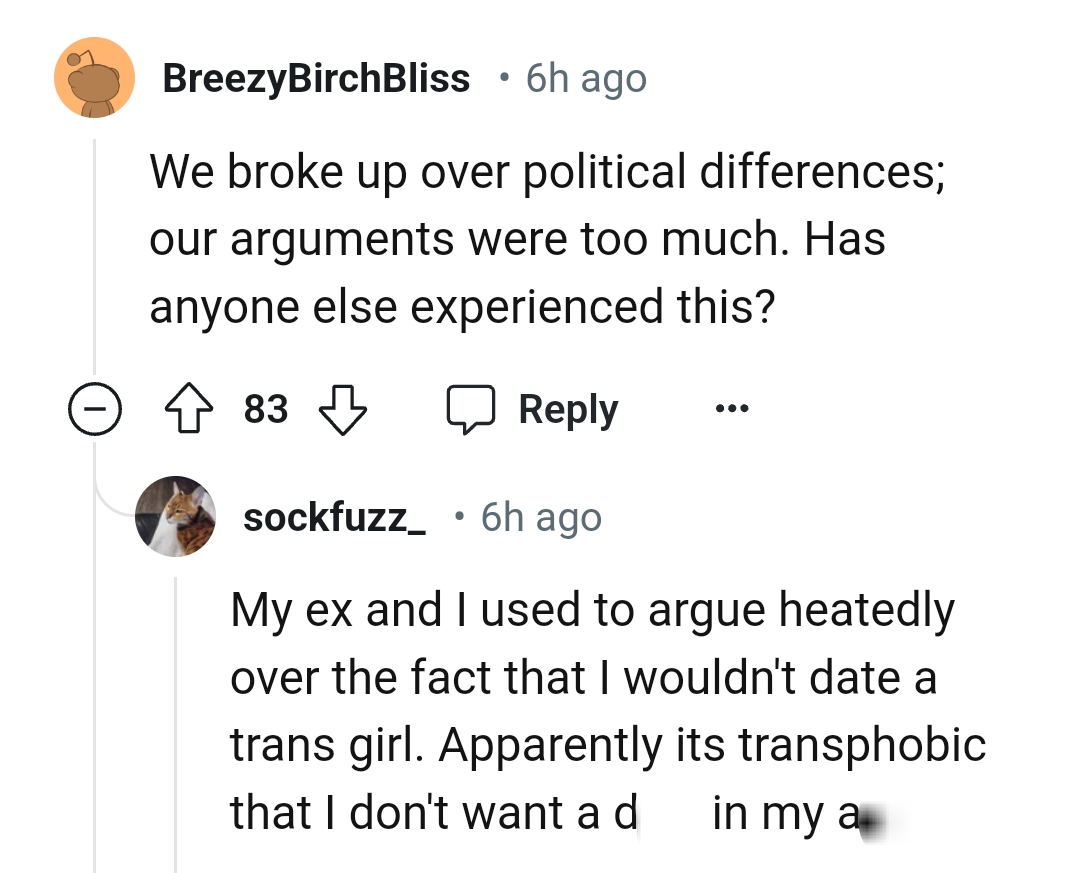The image size is (1080, 873).
Task: Click the 6h ago timestamp on the top comment
Action: click(585, 78)
